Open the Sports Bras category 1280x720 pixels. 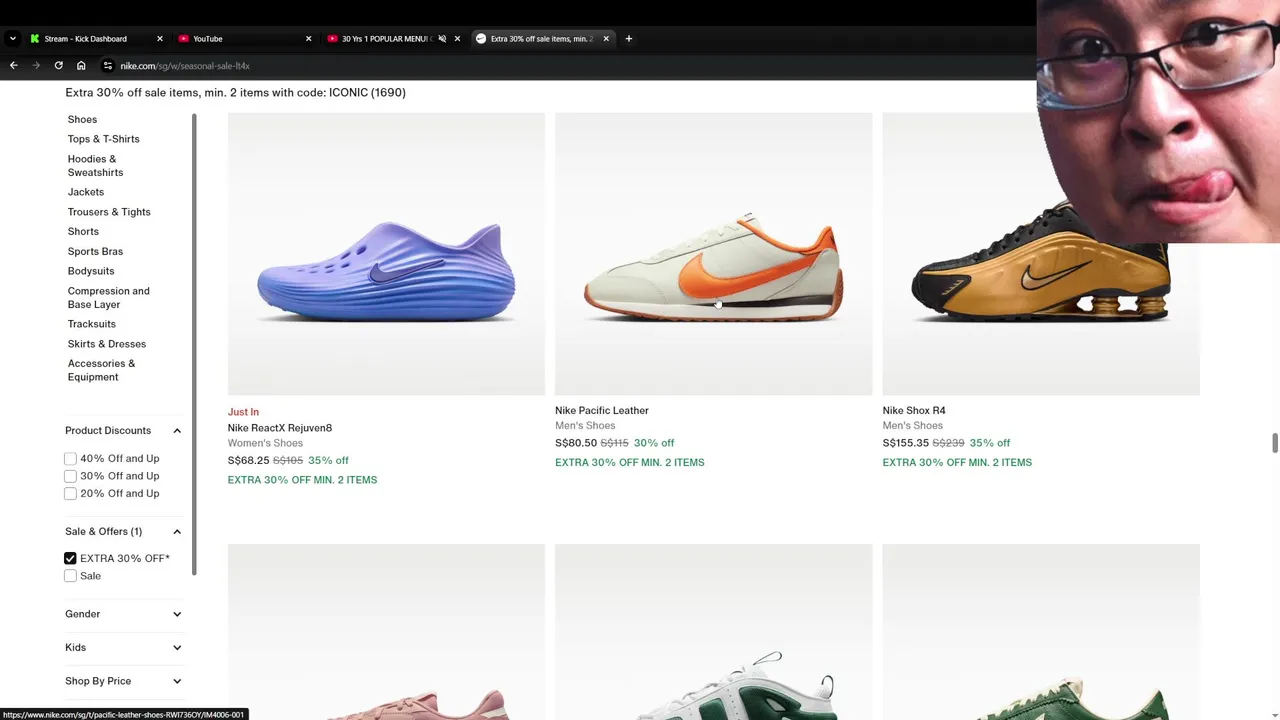point(95,251)
